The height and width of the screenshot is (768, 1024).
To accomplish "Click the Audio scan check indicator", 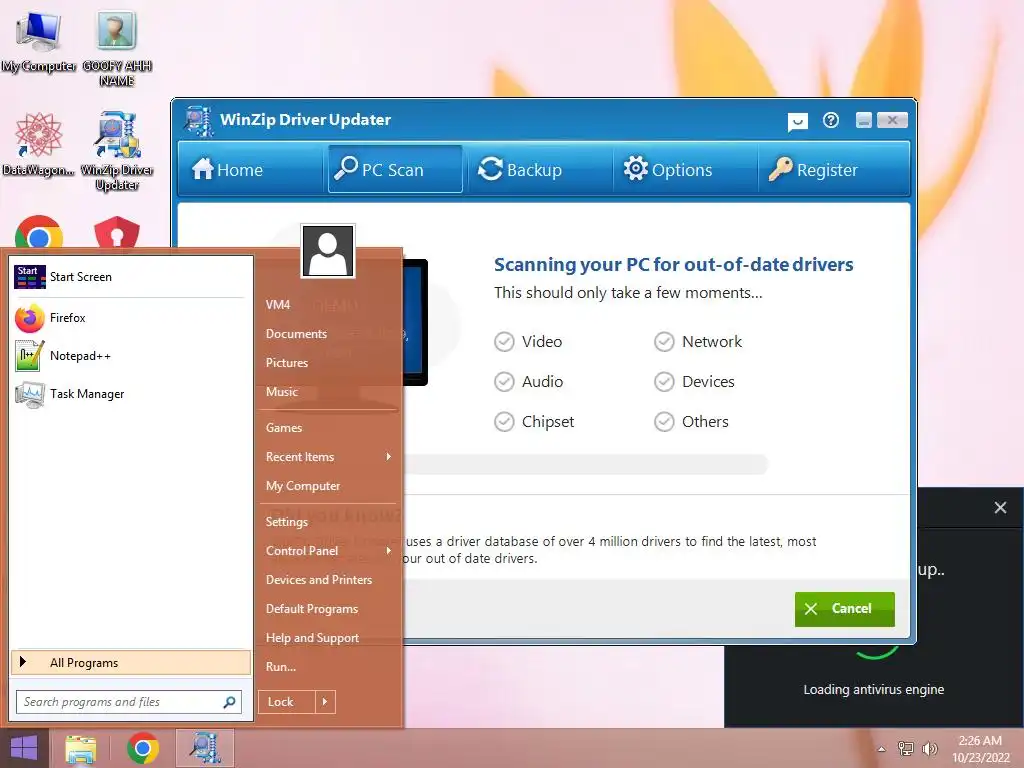I will pyautogui.click(x=504, y=381).
